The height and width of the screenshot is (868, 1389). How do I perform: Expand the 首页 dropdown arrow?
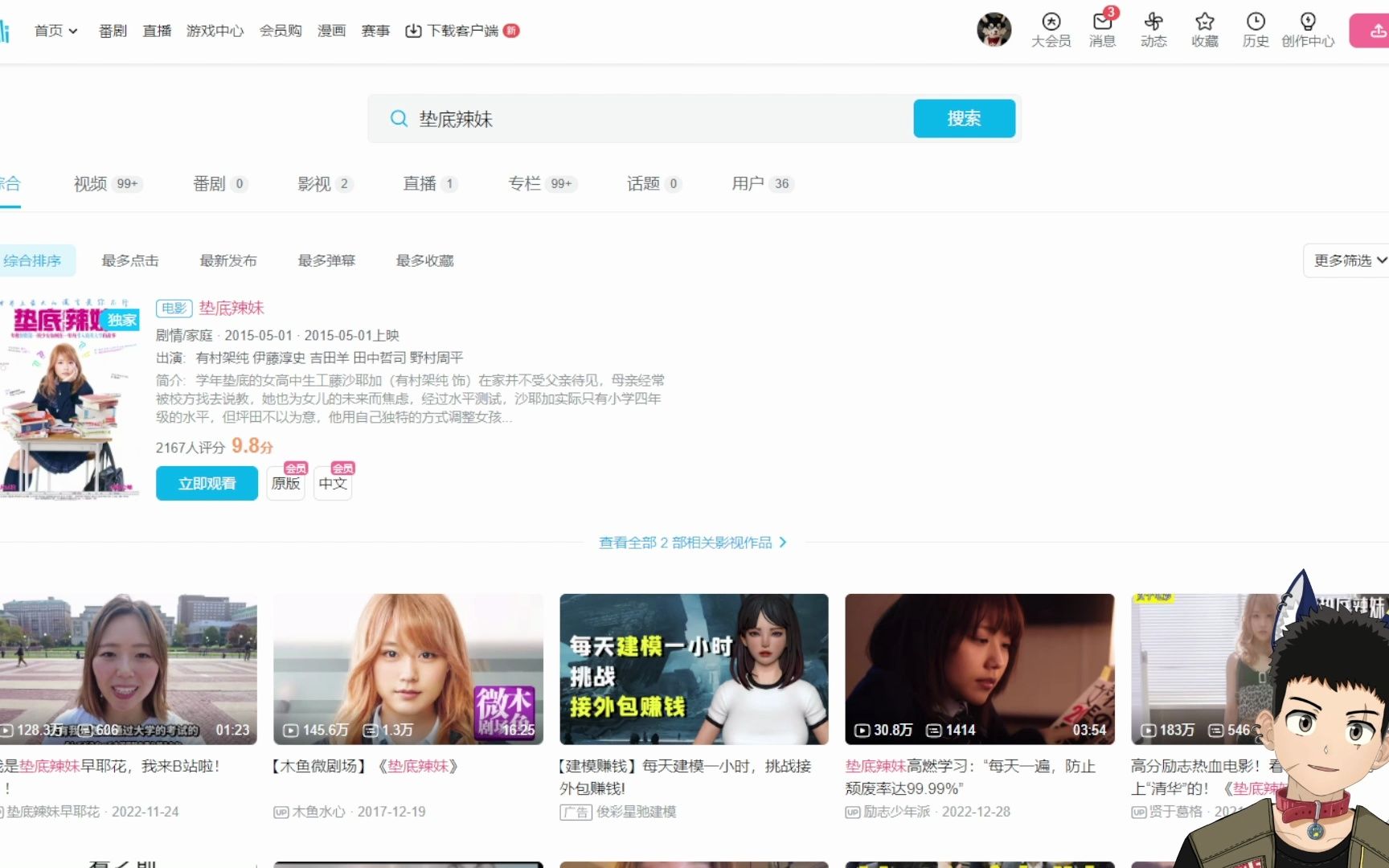click(x=73, y=31)
